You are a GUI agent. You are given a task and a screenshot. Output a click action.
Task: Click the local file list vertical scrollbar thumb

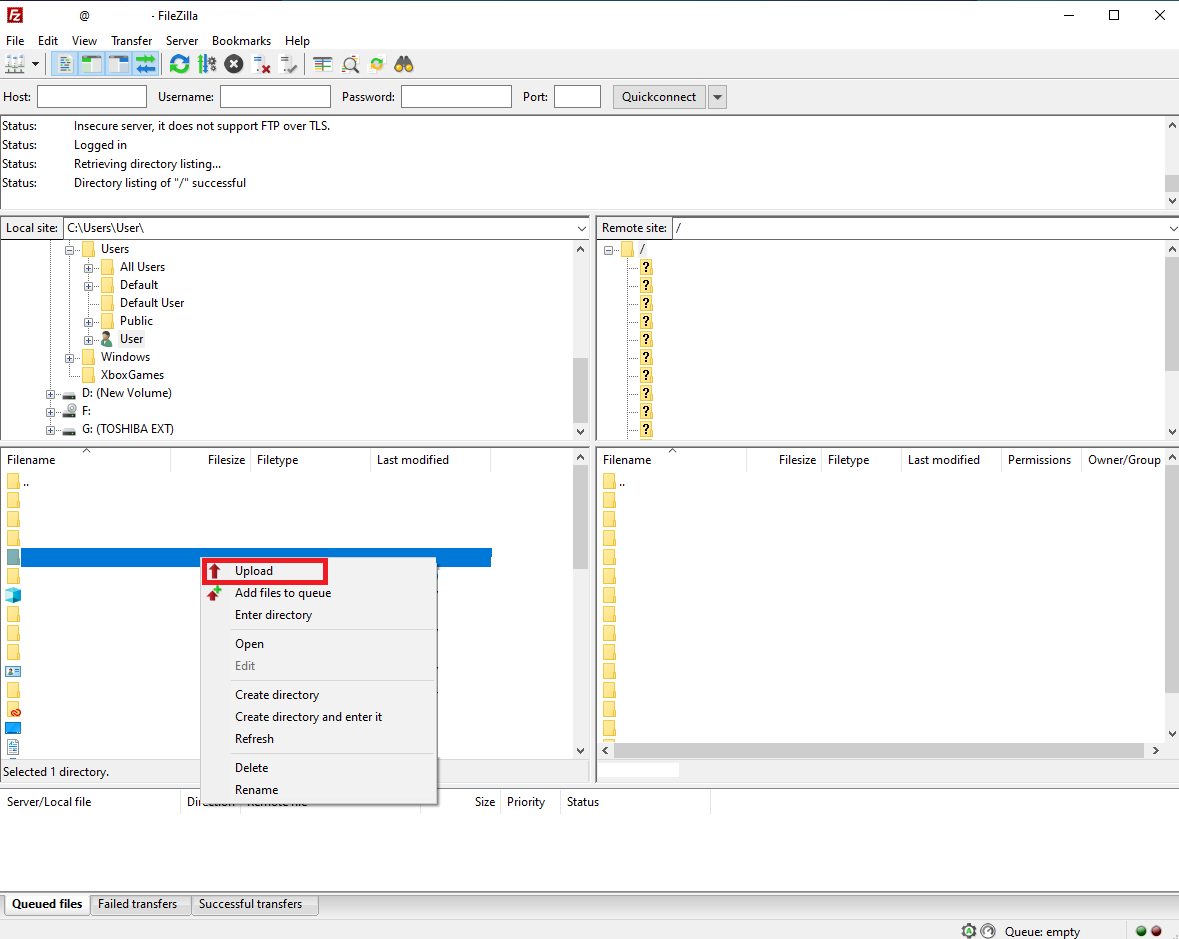(580, 517)
